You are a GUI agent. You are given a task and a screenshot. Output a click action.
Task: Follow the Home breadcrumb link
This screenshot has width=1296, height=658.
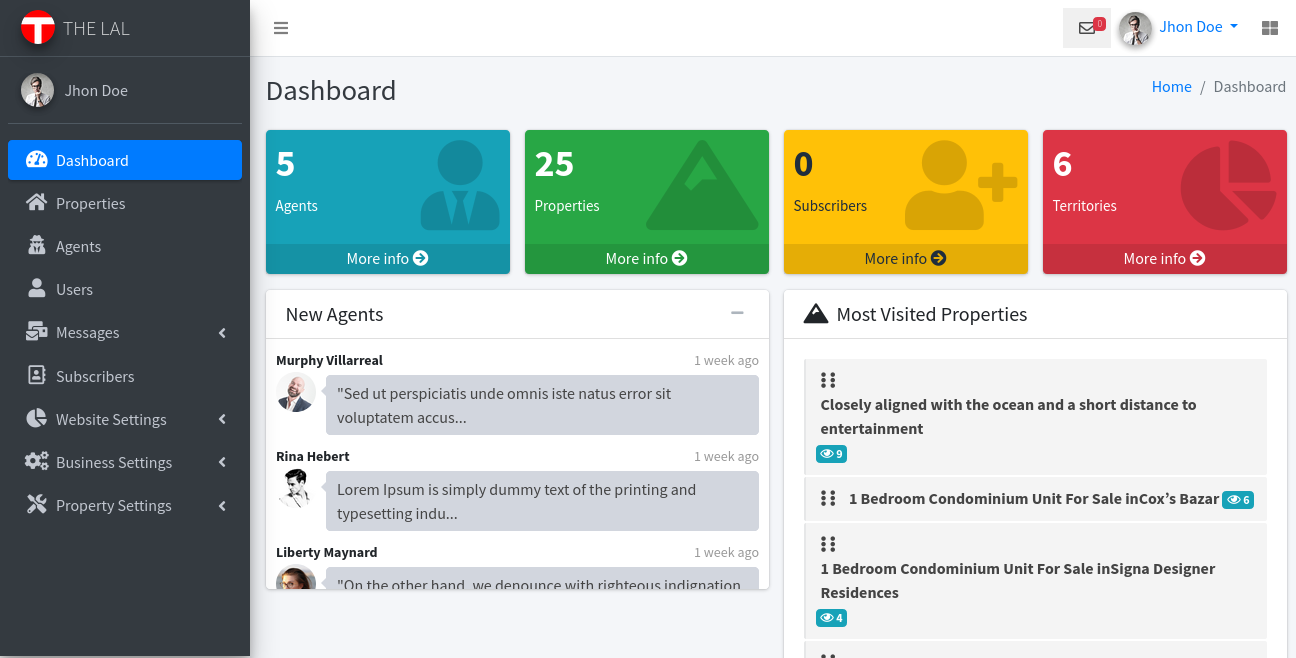tap(1171, 87)
